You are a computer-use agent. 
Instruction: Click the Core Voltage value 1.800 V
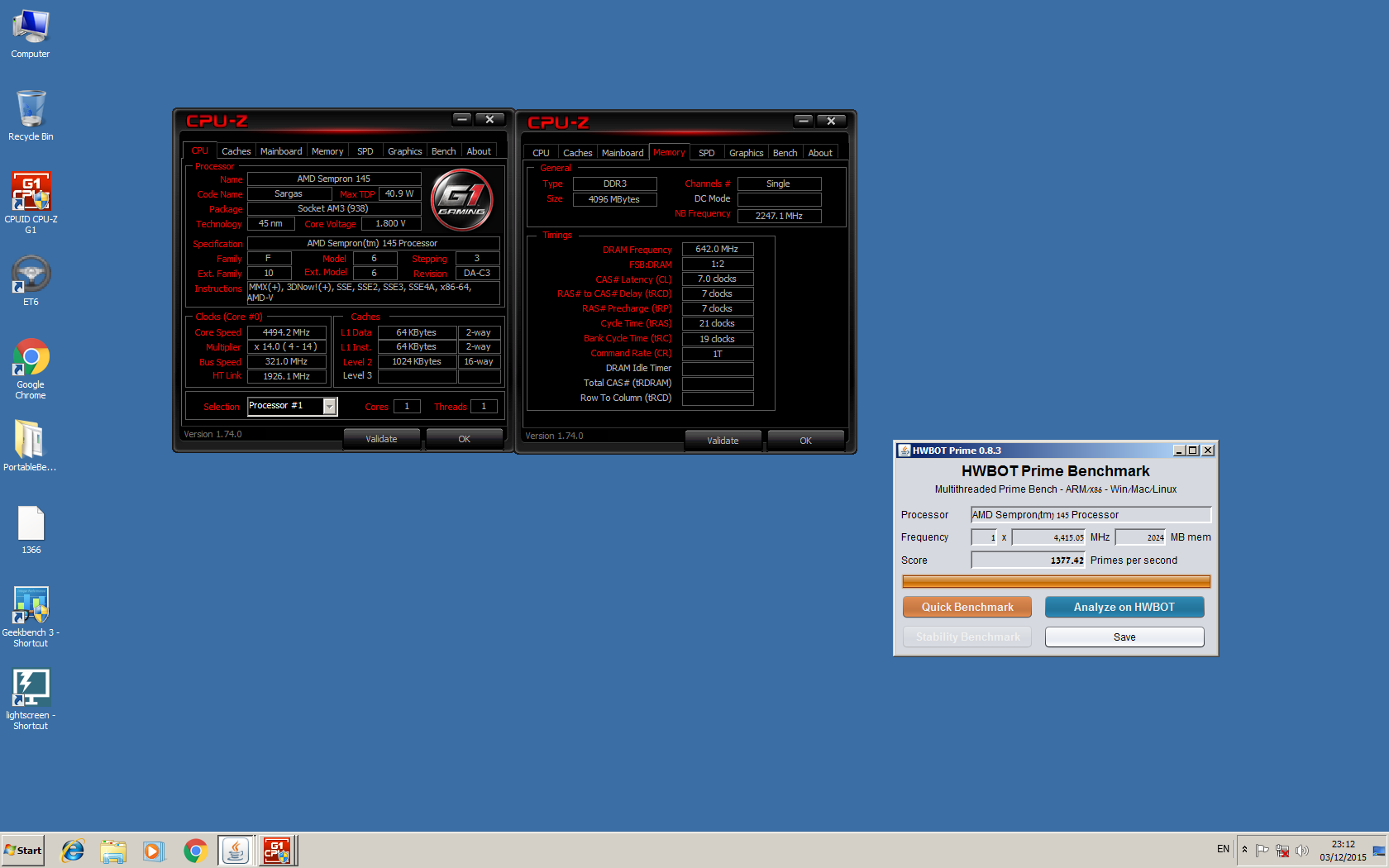(390, 223)
